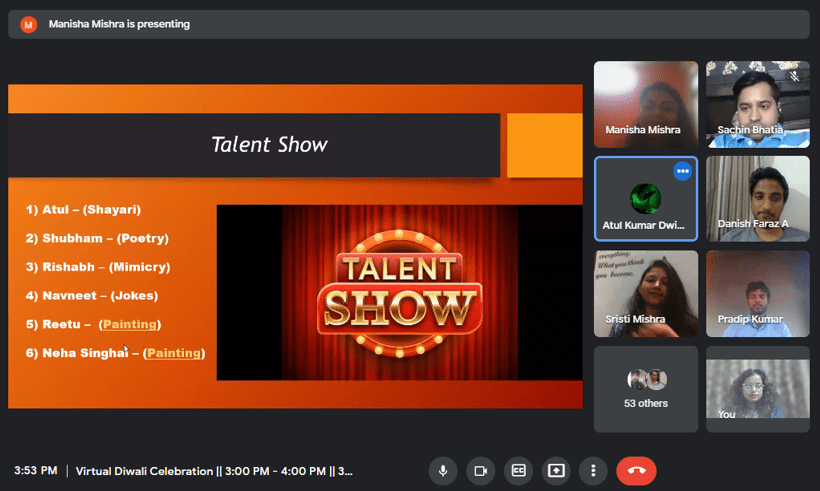The width and height of the screenshot is (820, 491).
Task: Click your own self-view tile
Action: 757,389
